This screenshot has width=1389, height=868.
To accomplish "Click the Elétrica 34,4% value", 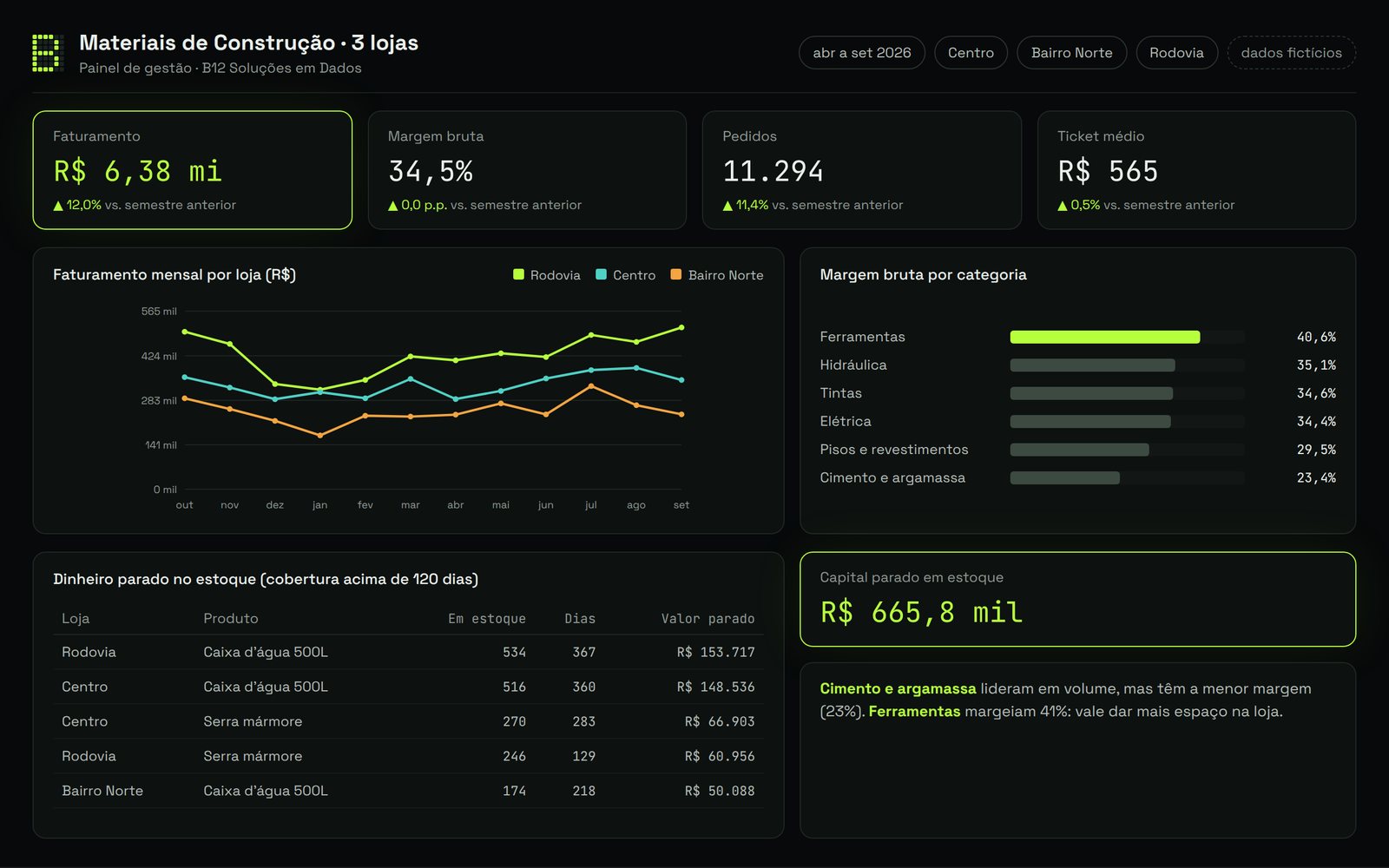I will click(1316, 421).
